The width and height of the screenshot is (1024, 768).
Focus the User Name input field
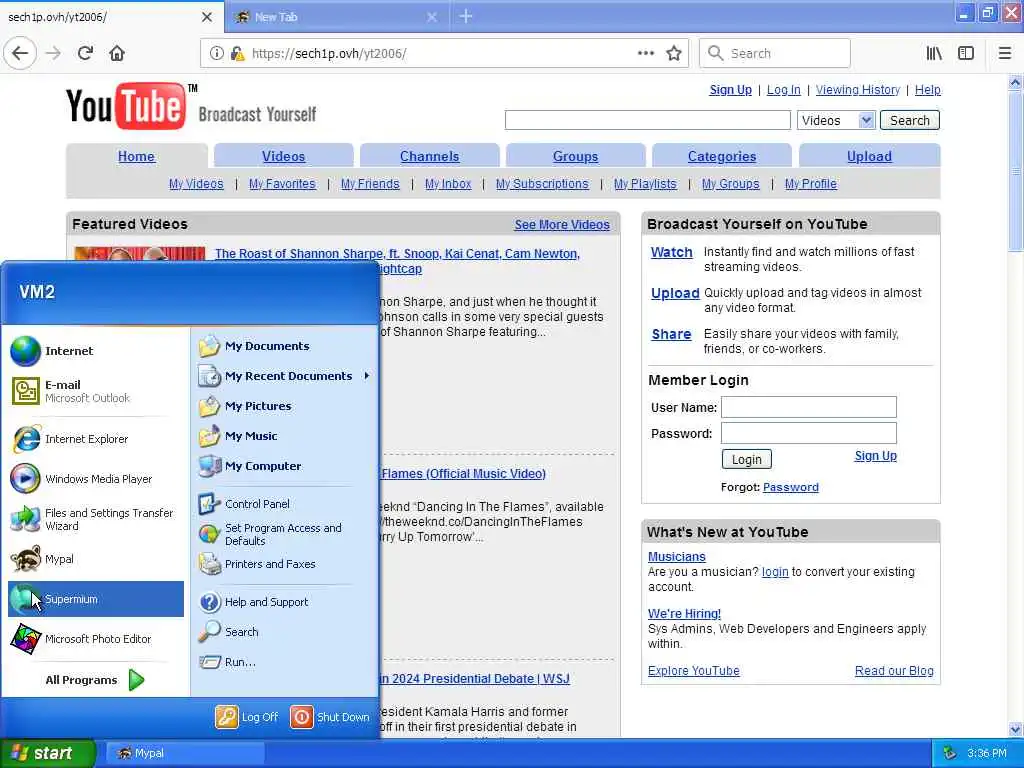pyautogui.click(x=808, y=407)
